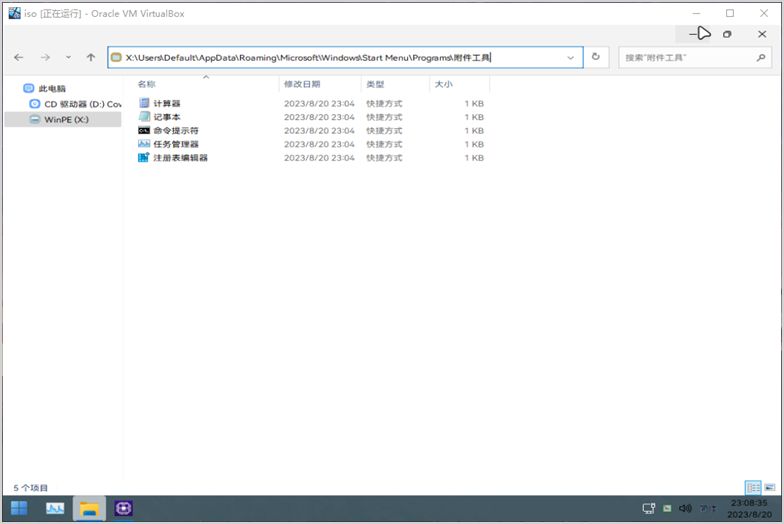This screenshot has width=784, height=524.
Task: Sort files by 修改日期 column
Action: pos(302,85)
